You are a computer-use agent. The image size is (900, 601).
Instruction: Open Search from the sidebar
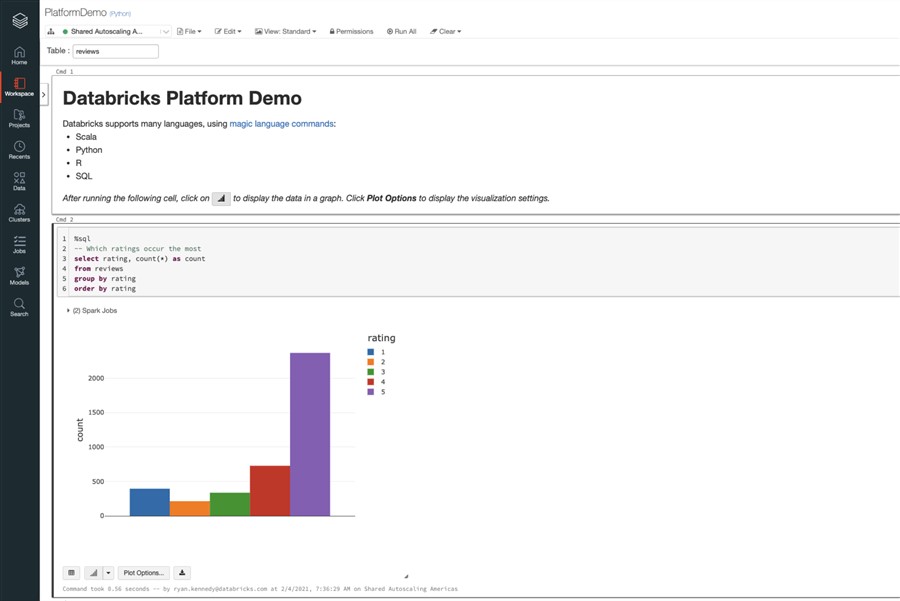20,308
